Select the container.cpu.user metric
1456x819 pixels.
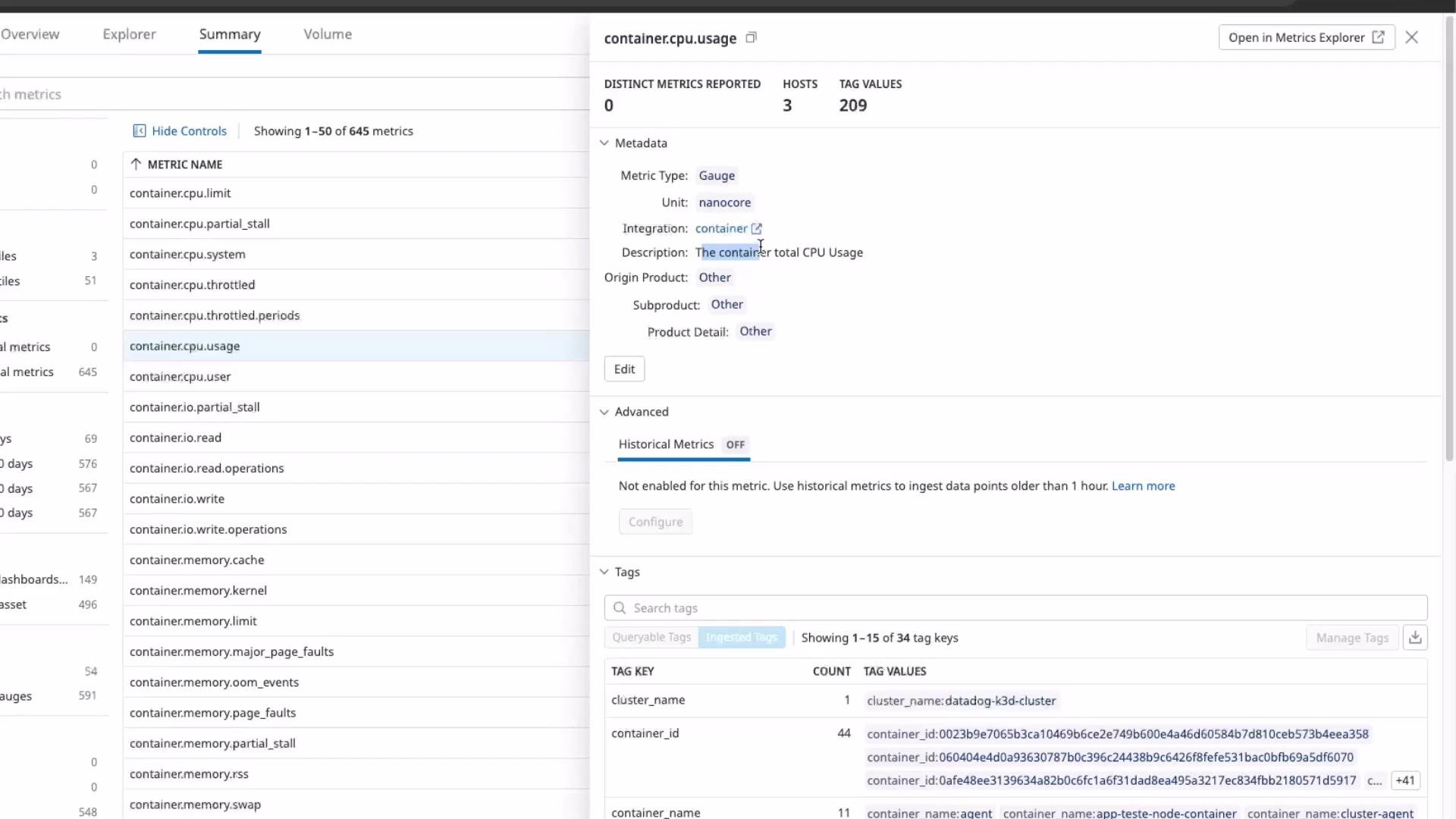[356, 377]
